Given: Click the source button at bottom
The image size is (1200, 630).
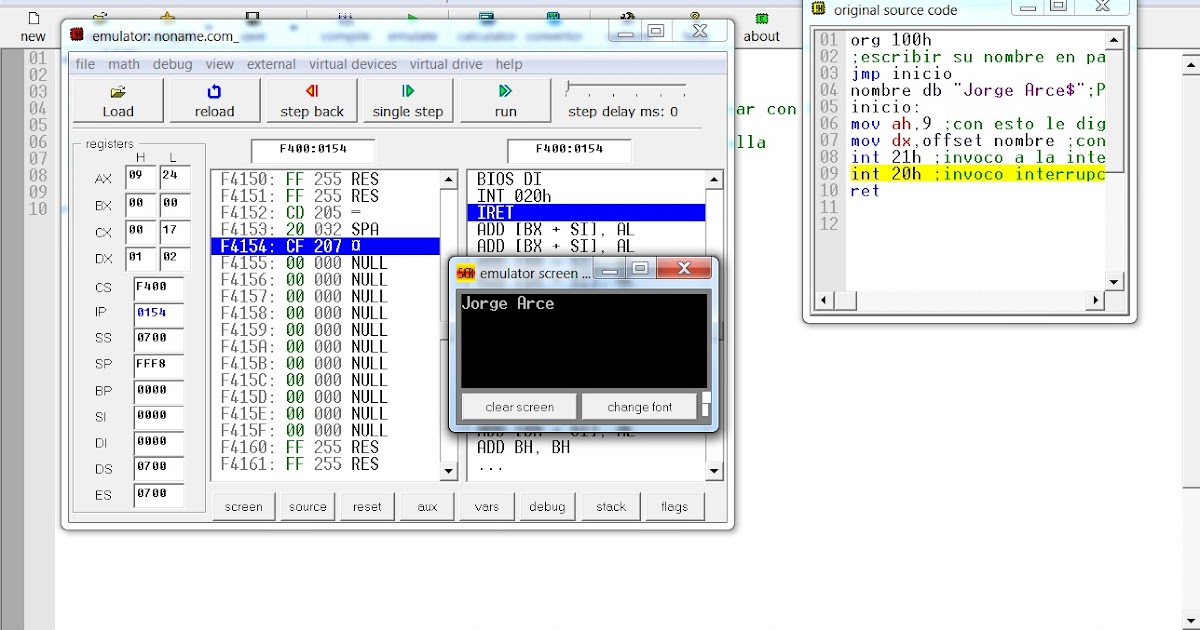Looking at the screenshot, I should 307,507.
